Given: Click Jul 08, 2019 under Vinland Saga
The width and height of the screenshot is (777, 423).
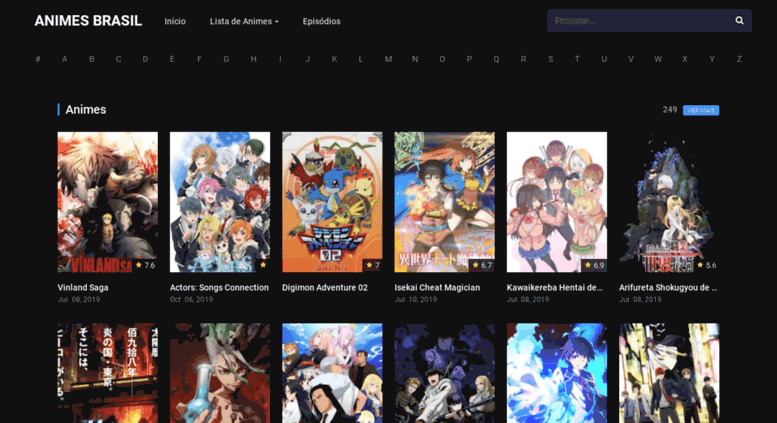Looking at the screenshot, I should coord(79,300).
